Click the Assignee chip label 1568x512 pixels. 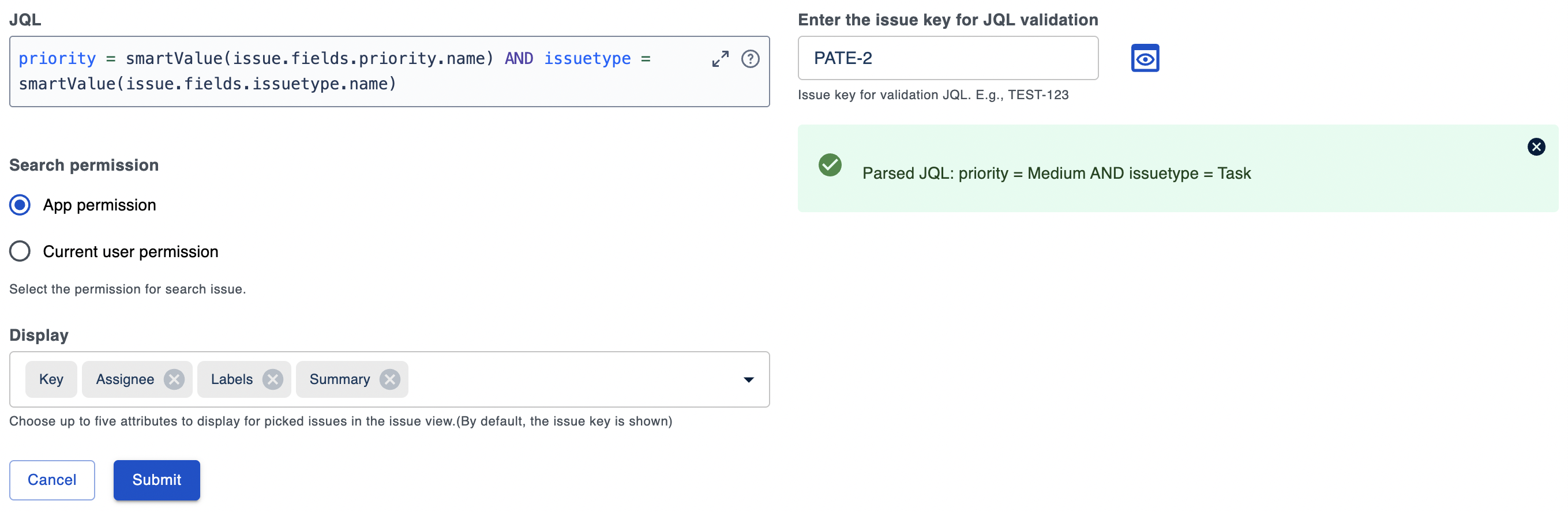coord(125,379)
